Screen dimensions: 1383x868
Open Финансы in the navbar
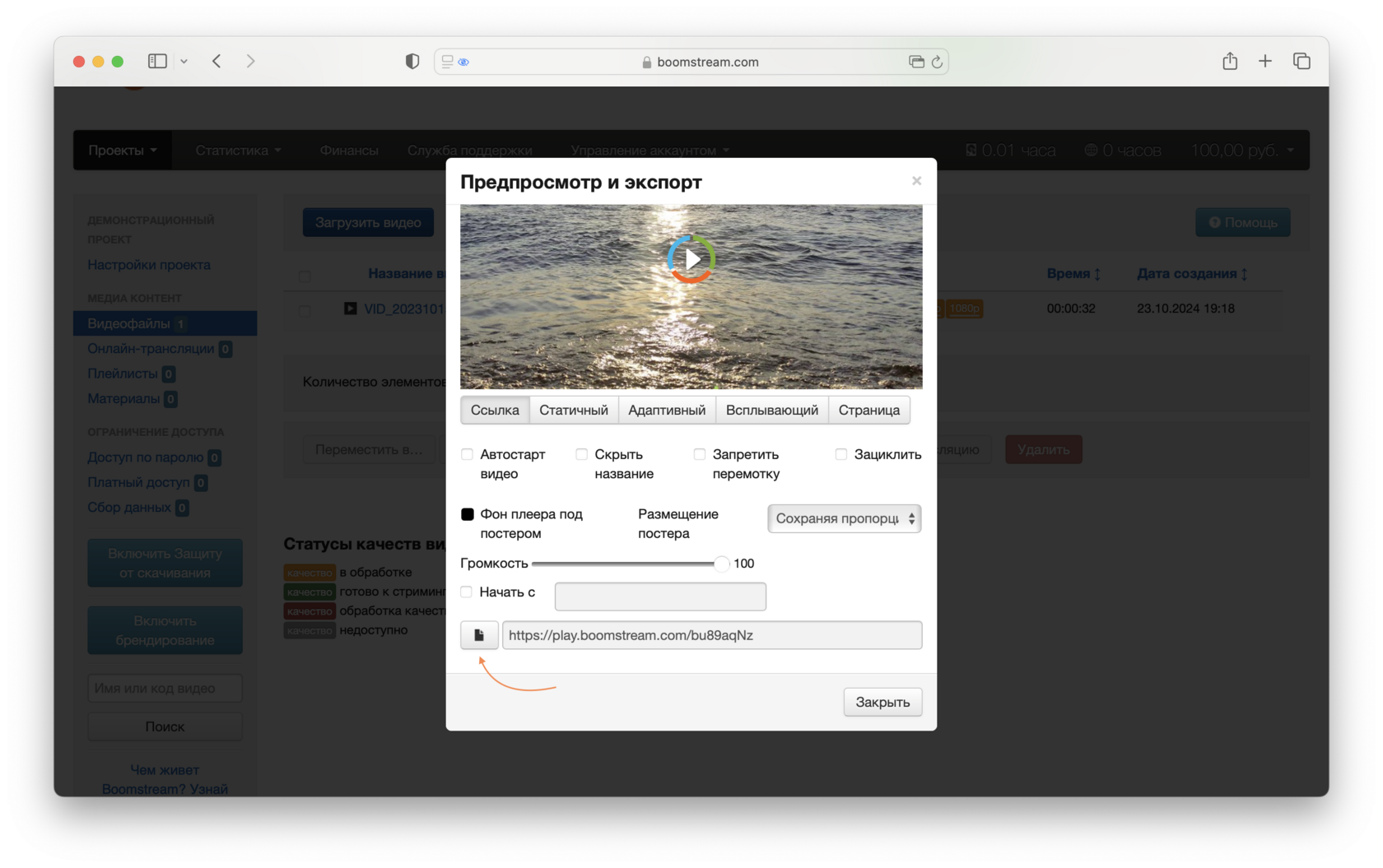pos(349,150)
